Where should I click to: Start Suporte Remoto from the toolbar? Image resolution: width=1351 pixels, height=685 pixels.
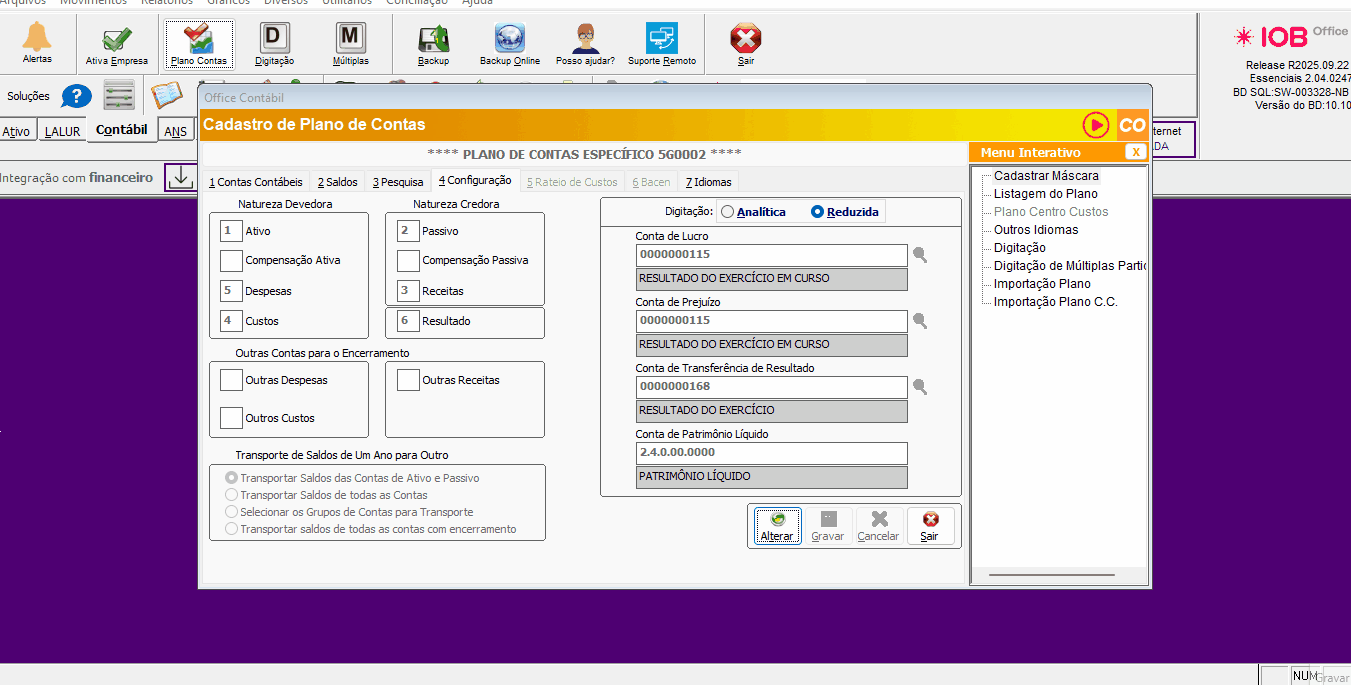pos(661,42)
